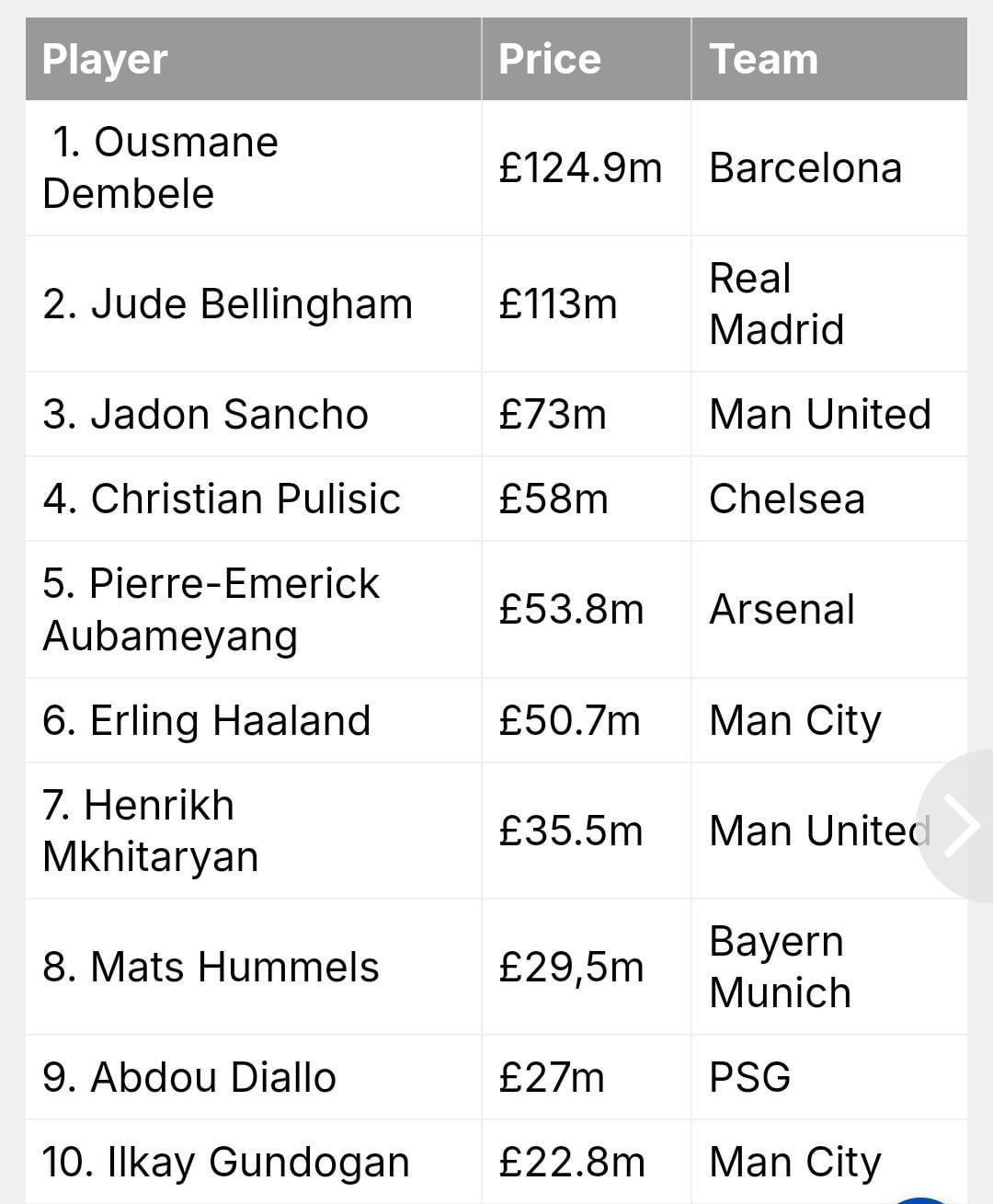Click the Ousmane Dembele row name
Image resolution: width=993 pixels, height=1204 pixels.
[160, 167]
